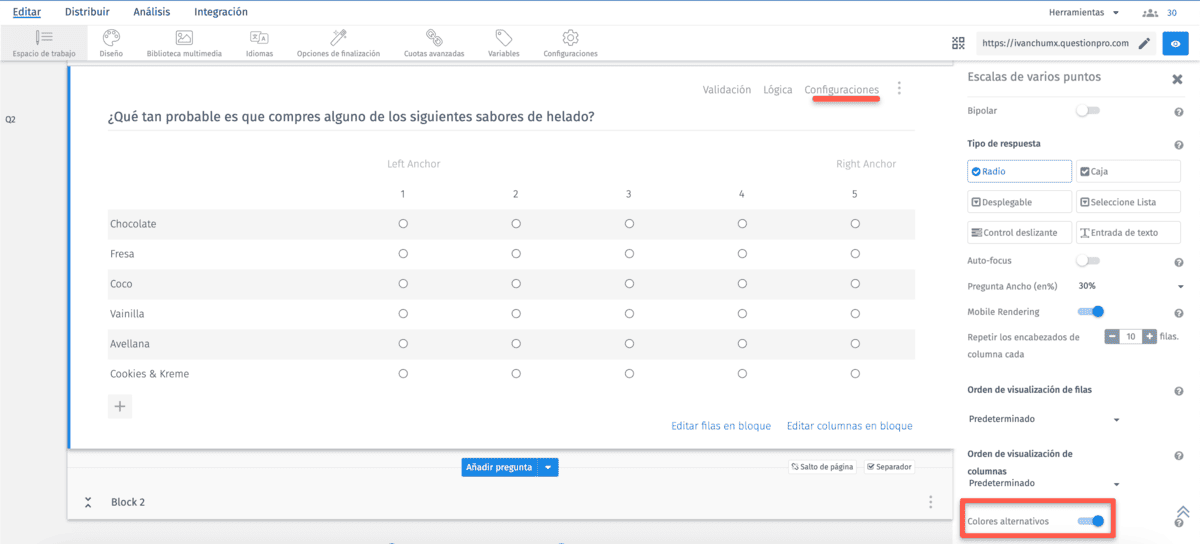The image size is (1200, 544).
Task: Add a new row with the plus button
Action: click(x=119, y=406)
